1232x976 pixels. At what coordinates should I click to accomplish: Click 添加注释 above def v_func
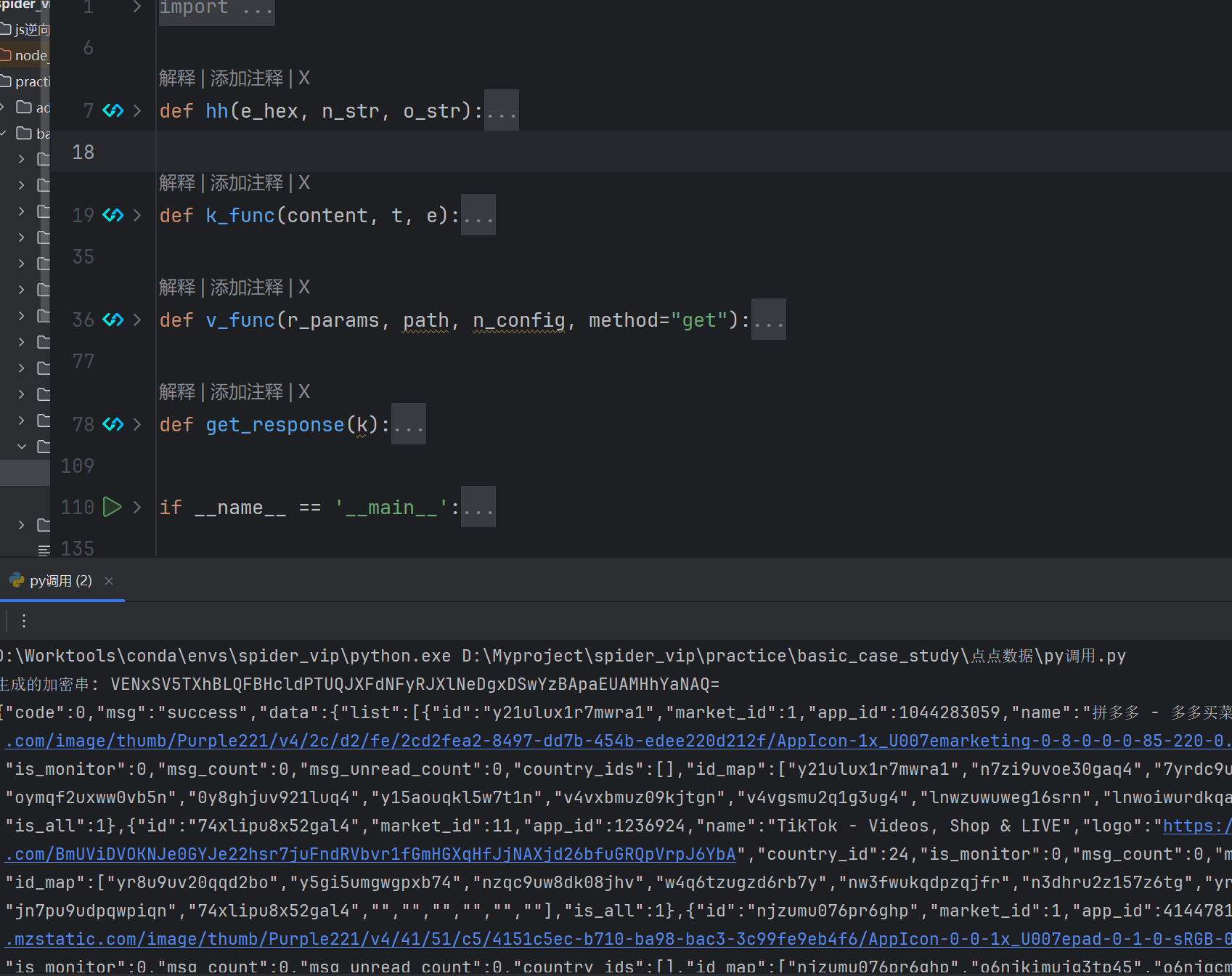click(247, 287)
